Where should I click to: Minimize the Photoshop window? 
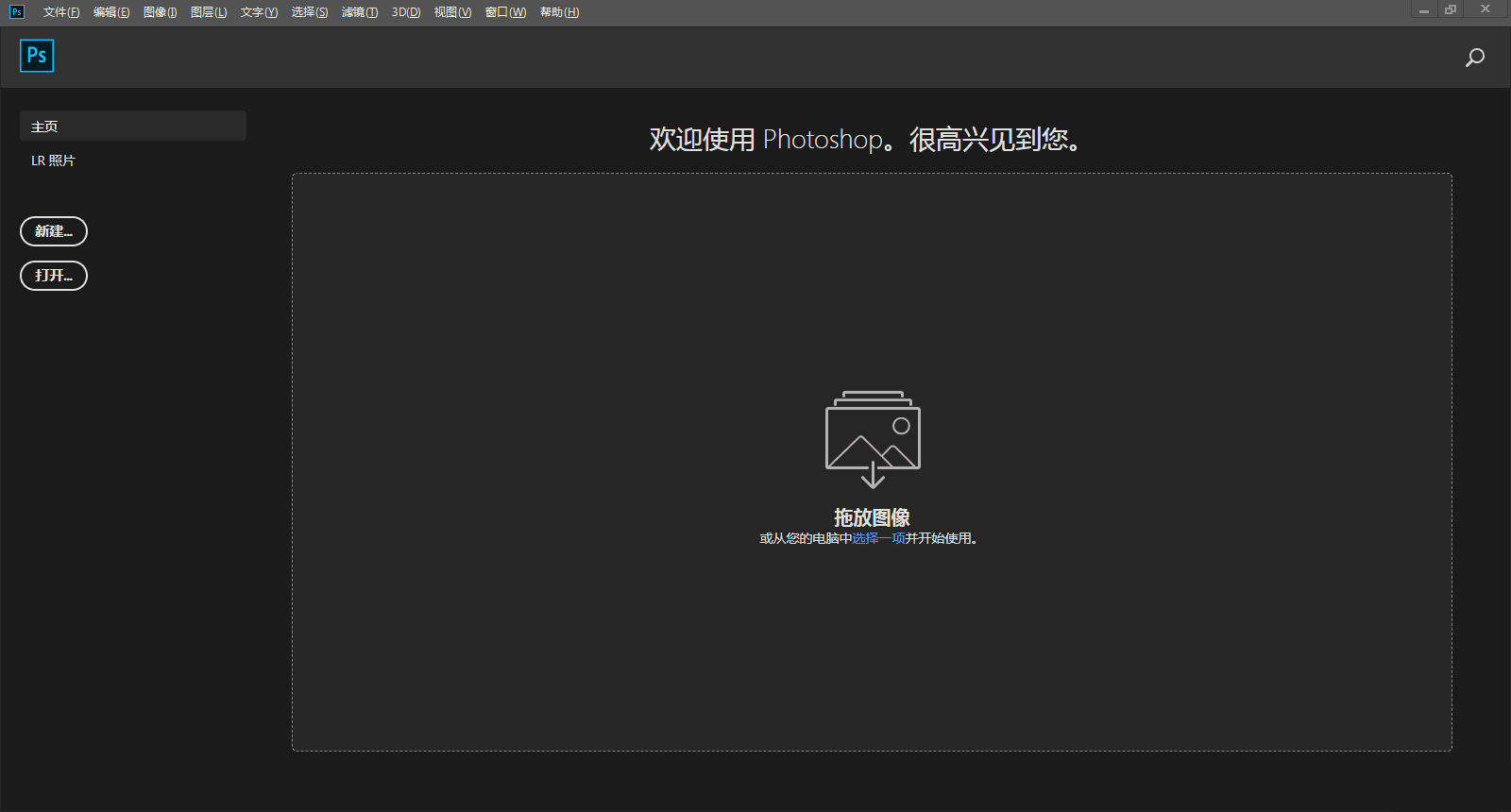[x=1423, y=9]
